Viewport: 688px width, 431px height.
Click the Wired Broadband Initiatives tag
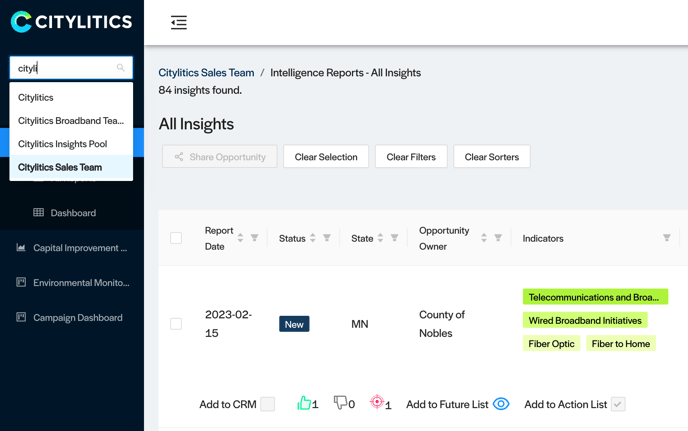click(x=585, y=320)
